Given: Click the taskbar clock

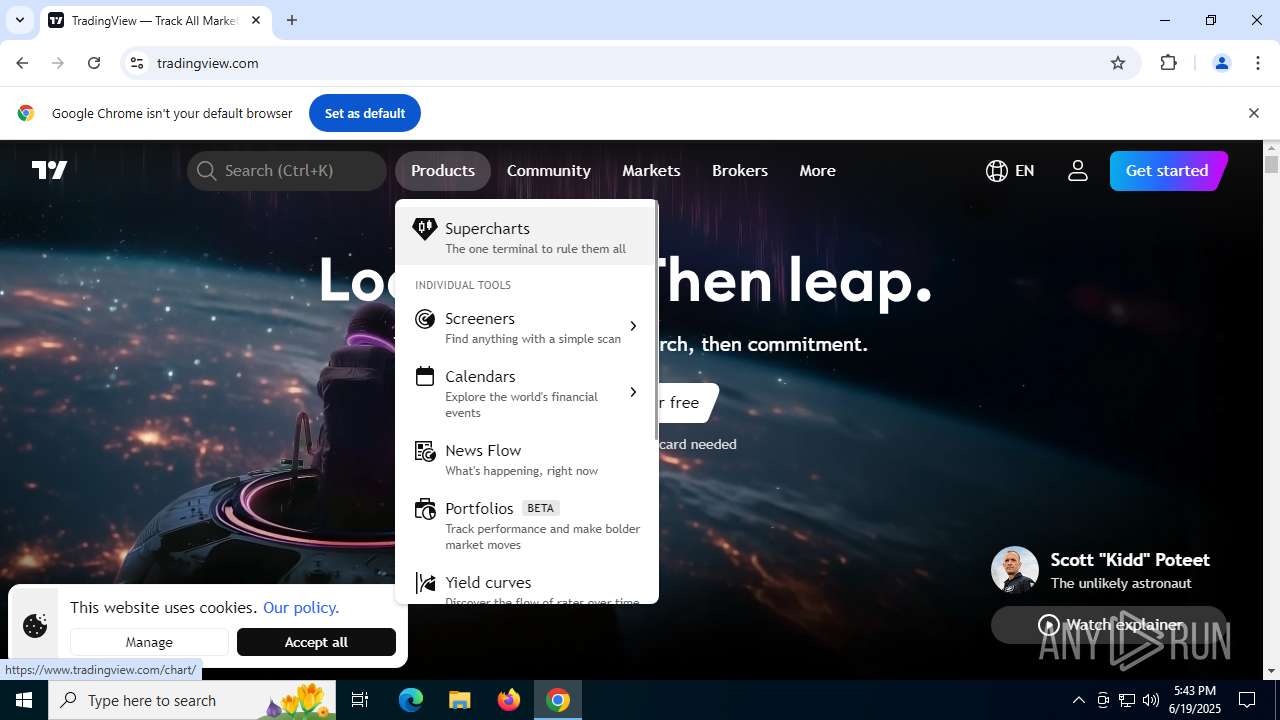Looking at the screenshot, I should pos(1195,700).
